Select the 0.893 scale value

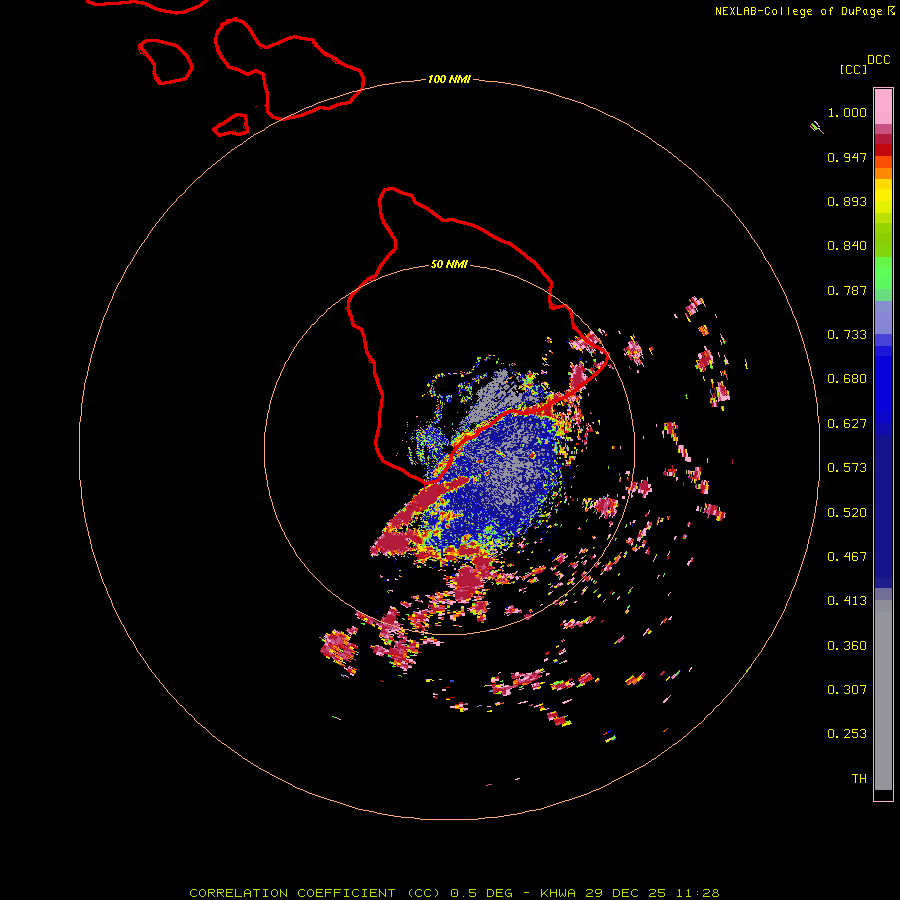pyautogui.click(x=847, y=201)
